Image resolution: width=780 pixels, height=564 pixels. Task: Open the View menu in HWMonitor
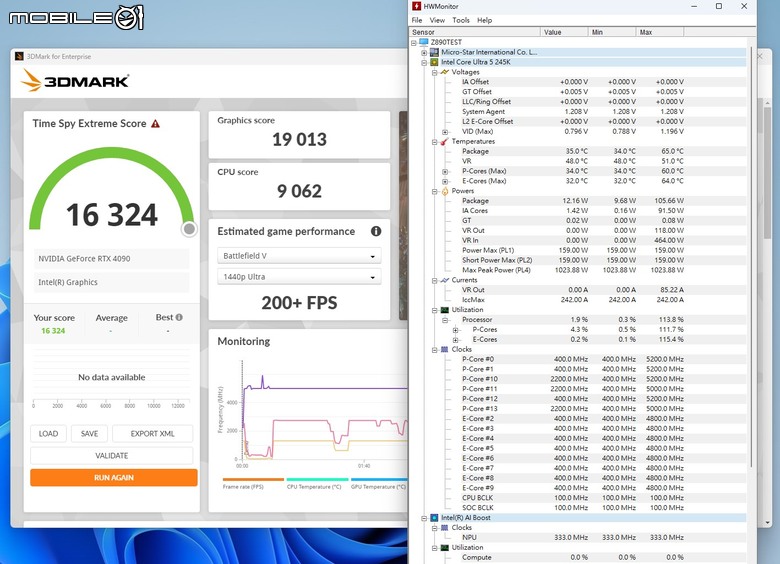click(x=437, y=20)
